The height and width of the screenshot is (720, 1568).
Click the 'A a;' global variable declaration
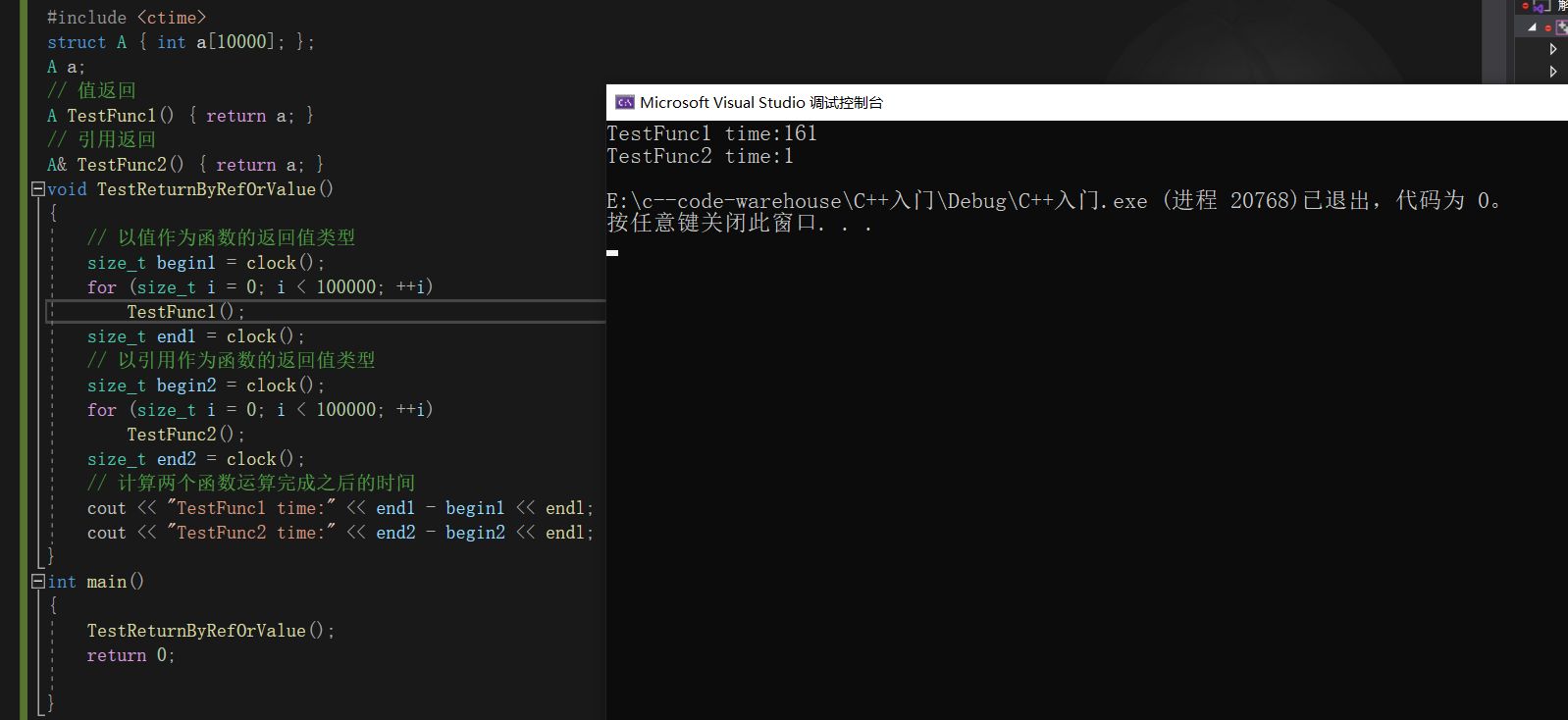coord(67,67)
